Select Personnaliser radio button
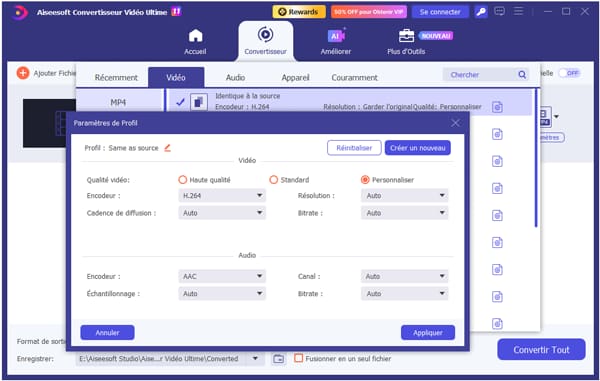Screen dimensions: 600x381 365,180
